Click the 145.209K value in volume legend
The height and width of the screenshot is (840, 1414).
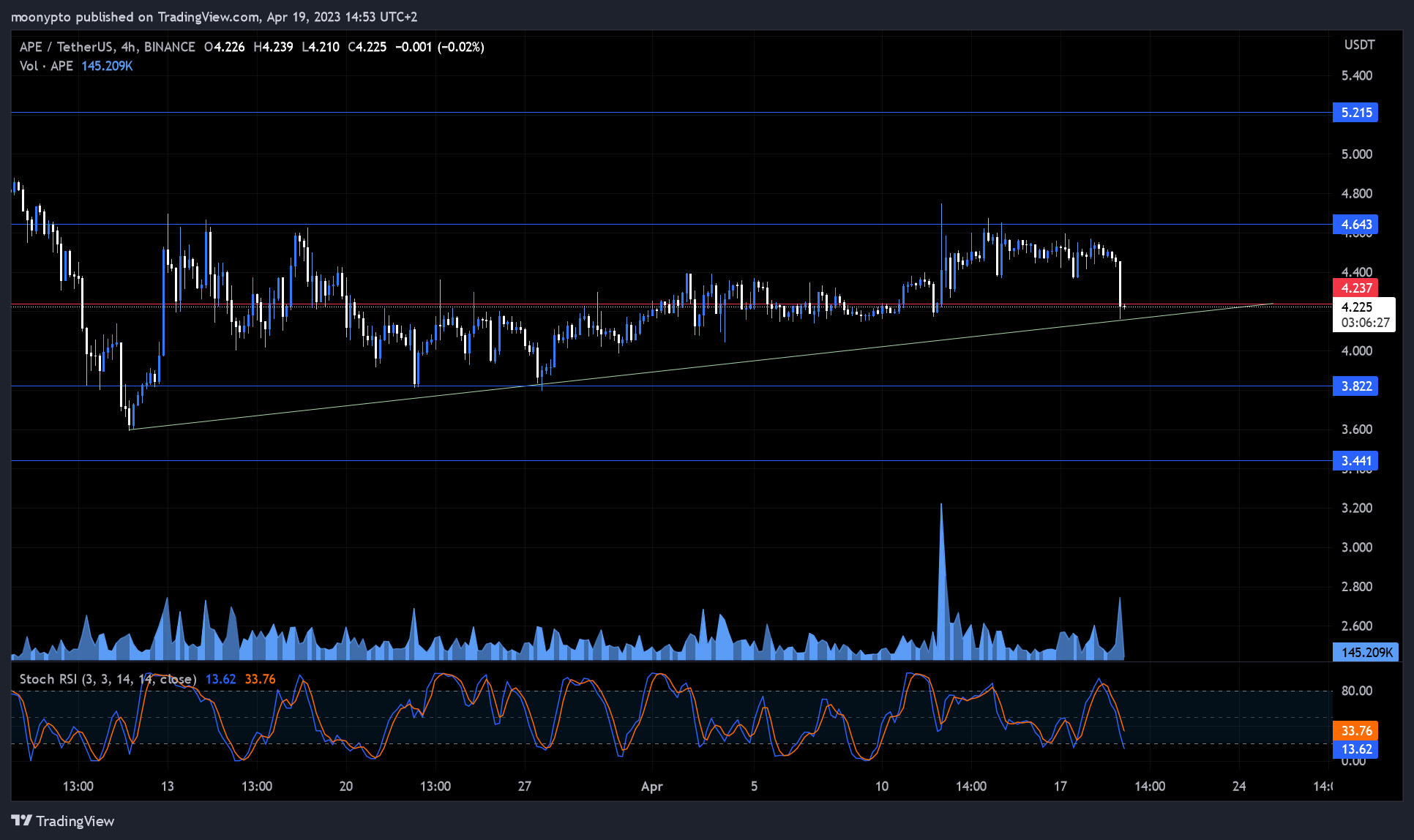pos(107,66)
